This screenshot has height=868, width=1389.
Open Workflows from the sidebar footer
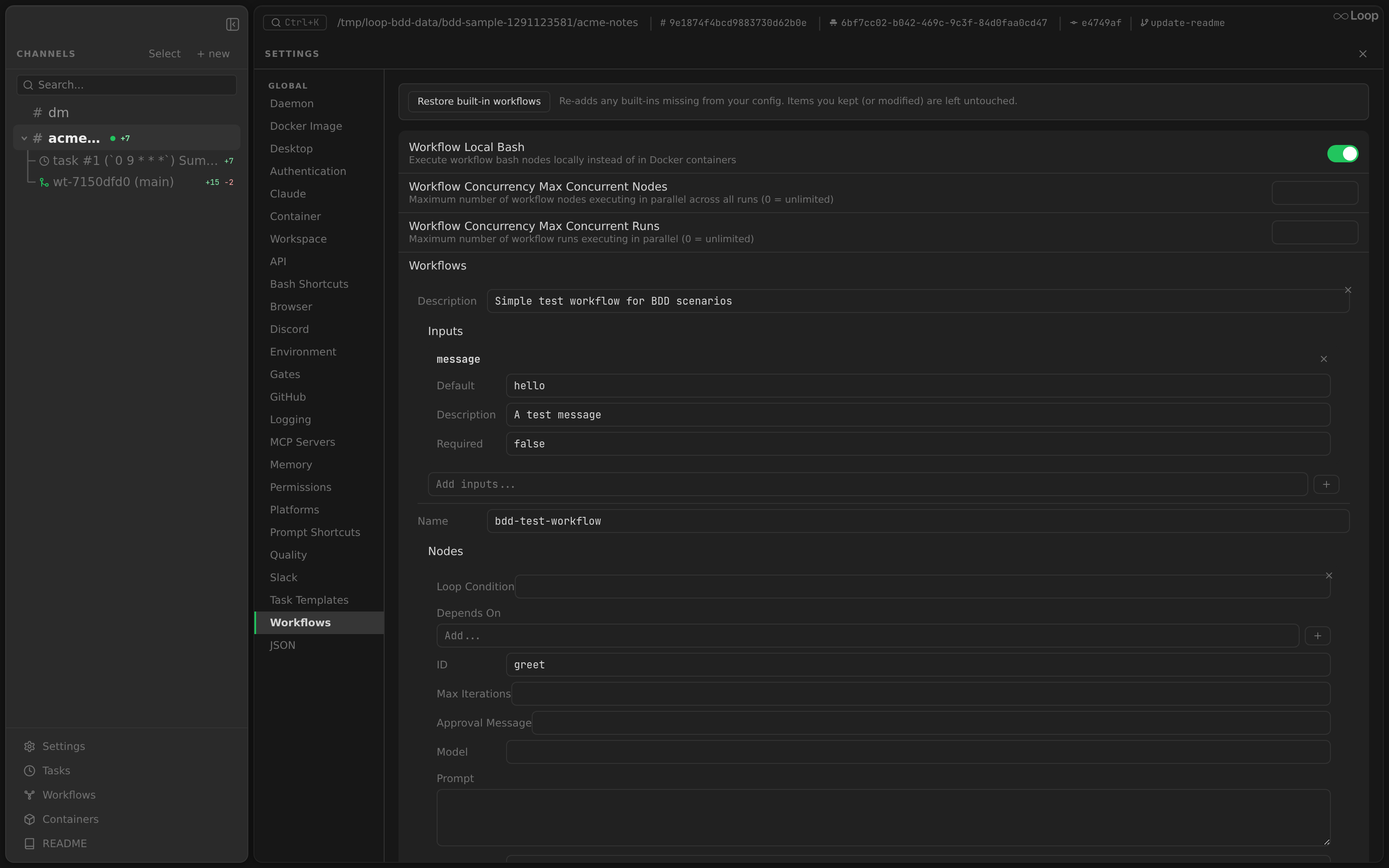point(60,795)
